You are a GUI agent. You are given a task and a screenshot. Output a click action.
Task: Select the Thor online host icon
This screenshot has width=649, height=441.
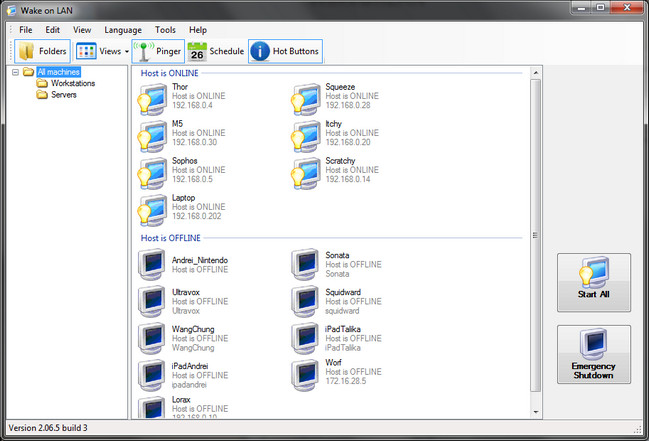[152, 100]
